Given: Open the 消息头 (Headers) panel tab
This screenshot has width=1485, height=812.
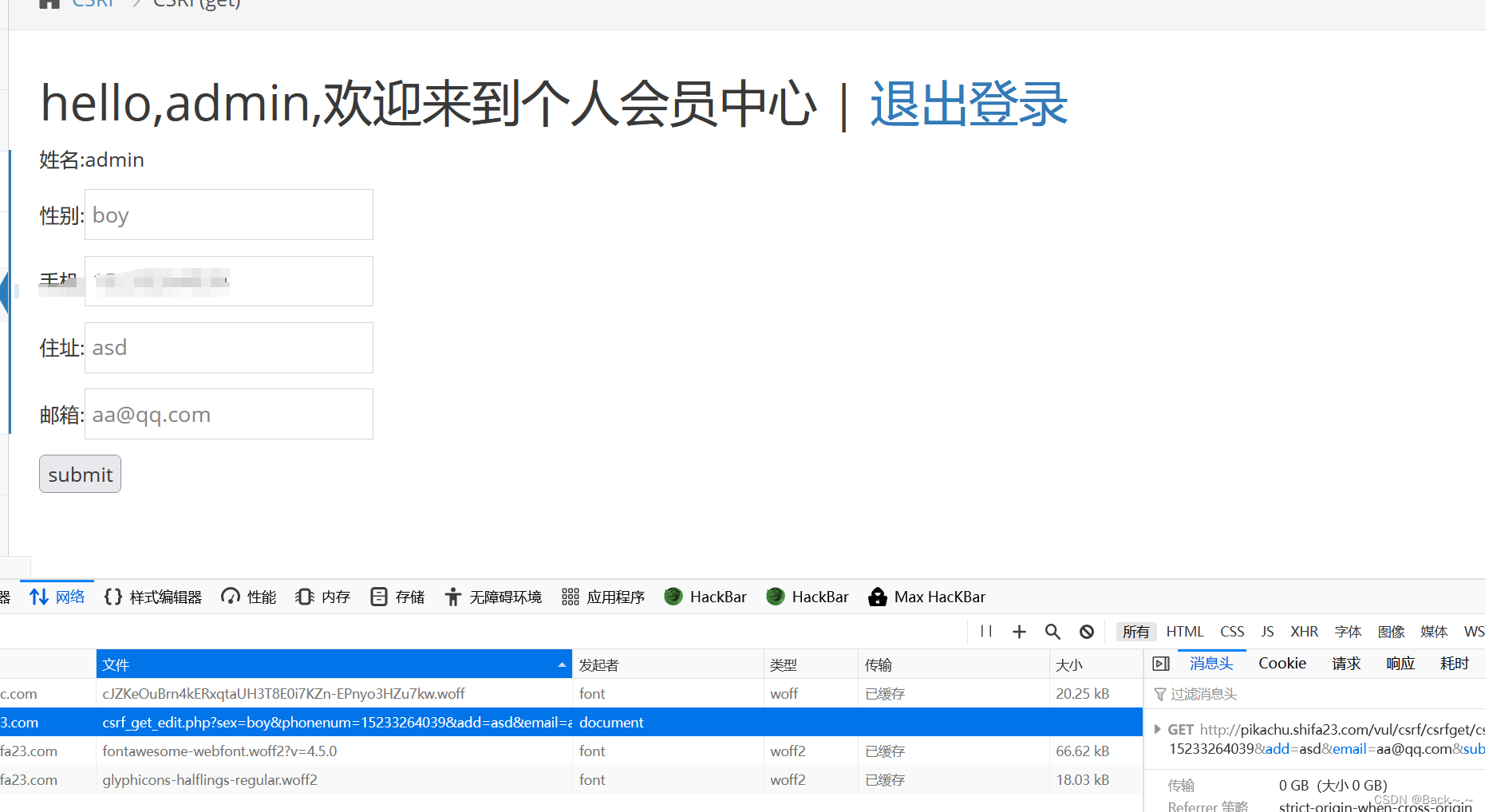Looking at the screenshot, I should tap(1211, 663).
